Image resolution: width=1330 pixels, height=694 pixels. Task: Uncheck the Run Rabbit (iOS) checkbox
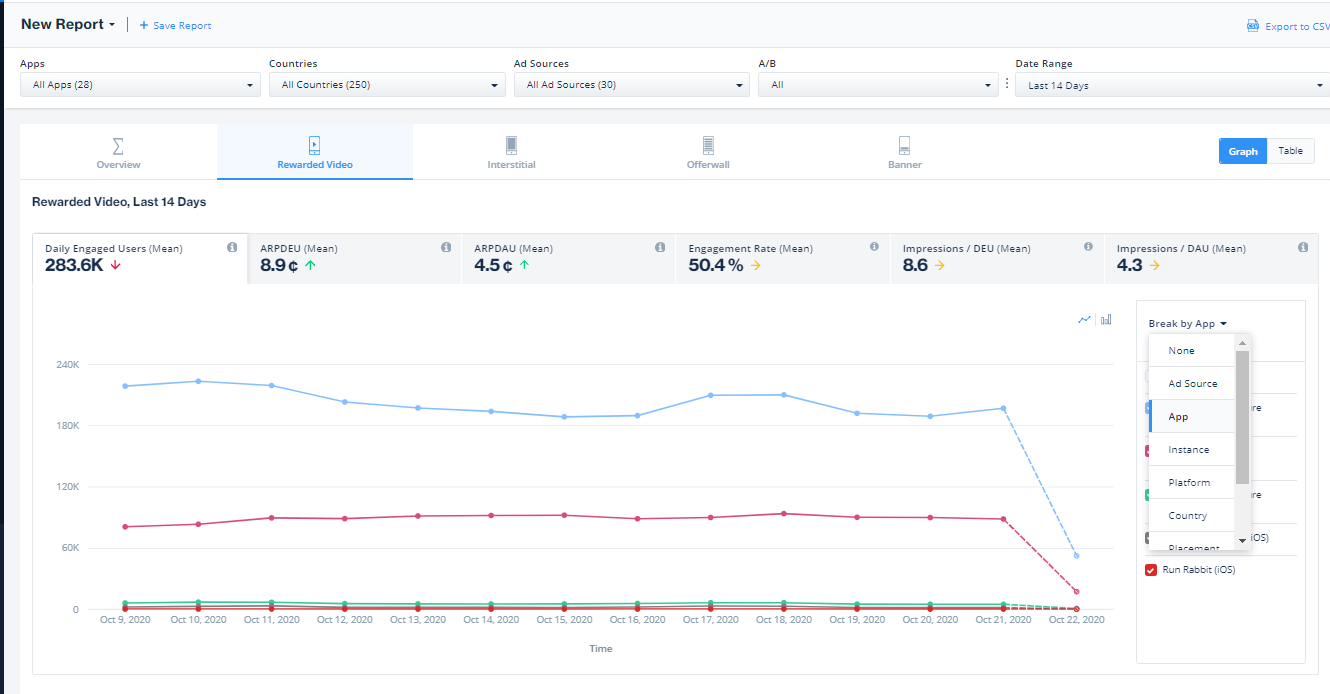click(1150, 569)
